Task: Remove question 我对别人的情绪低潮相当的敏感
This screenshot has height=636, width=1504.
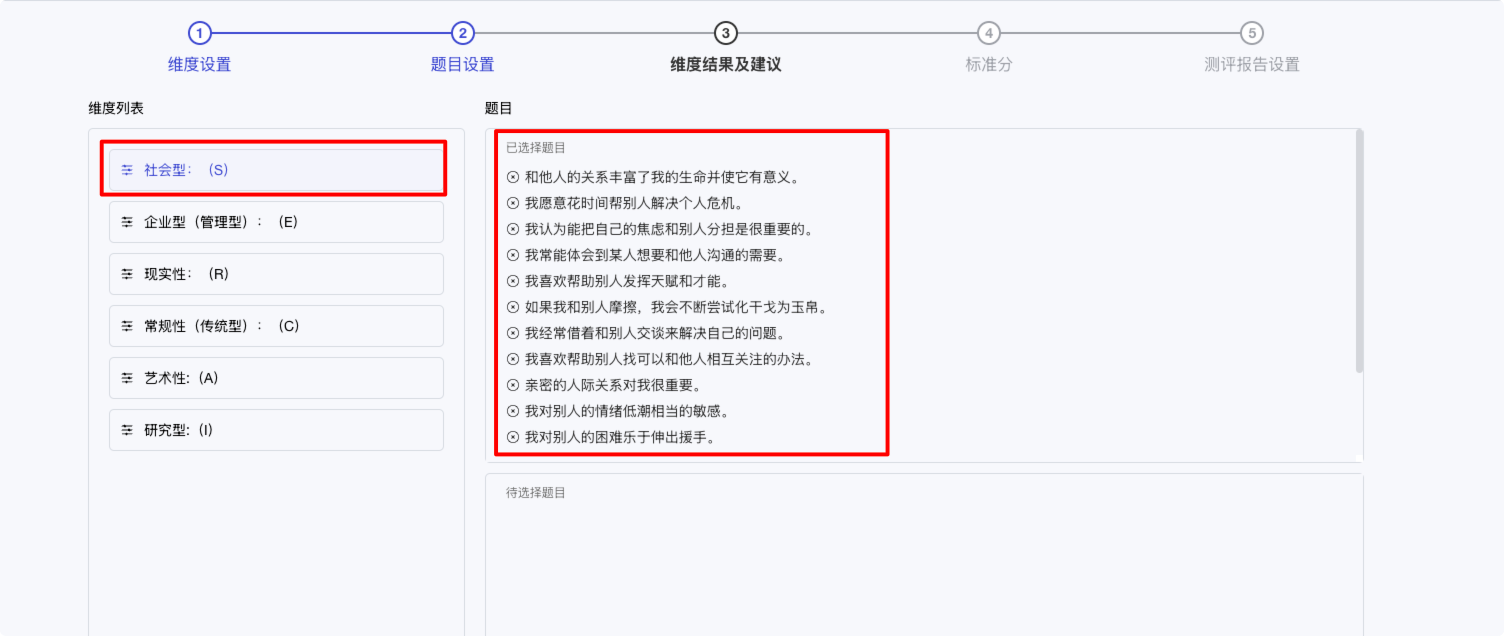Action: click(513, 411)
